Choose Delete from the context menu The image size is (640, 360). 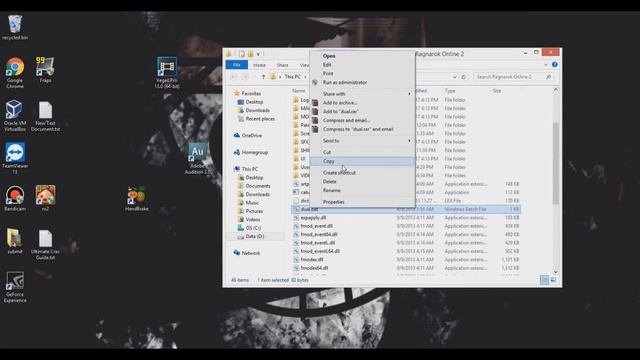[362, 182]
